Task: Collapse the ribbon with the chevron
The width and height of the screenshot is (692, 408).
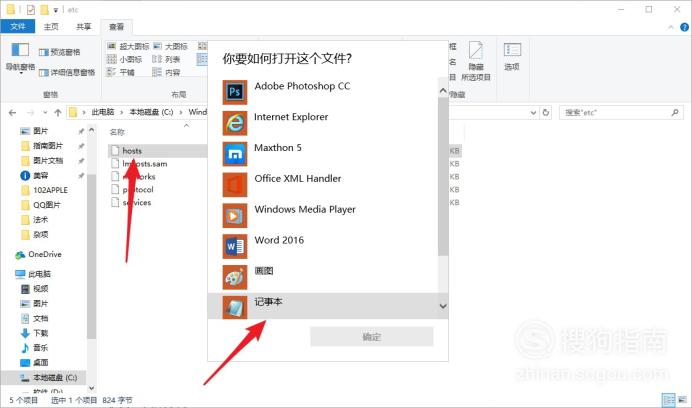Action: [671, 27]
